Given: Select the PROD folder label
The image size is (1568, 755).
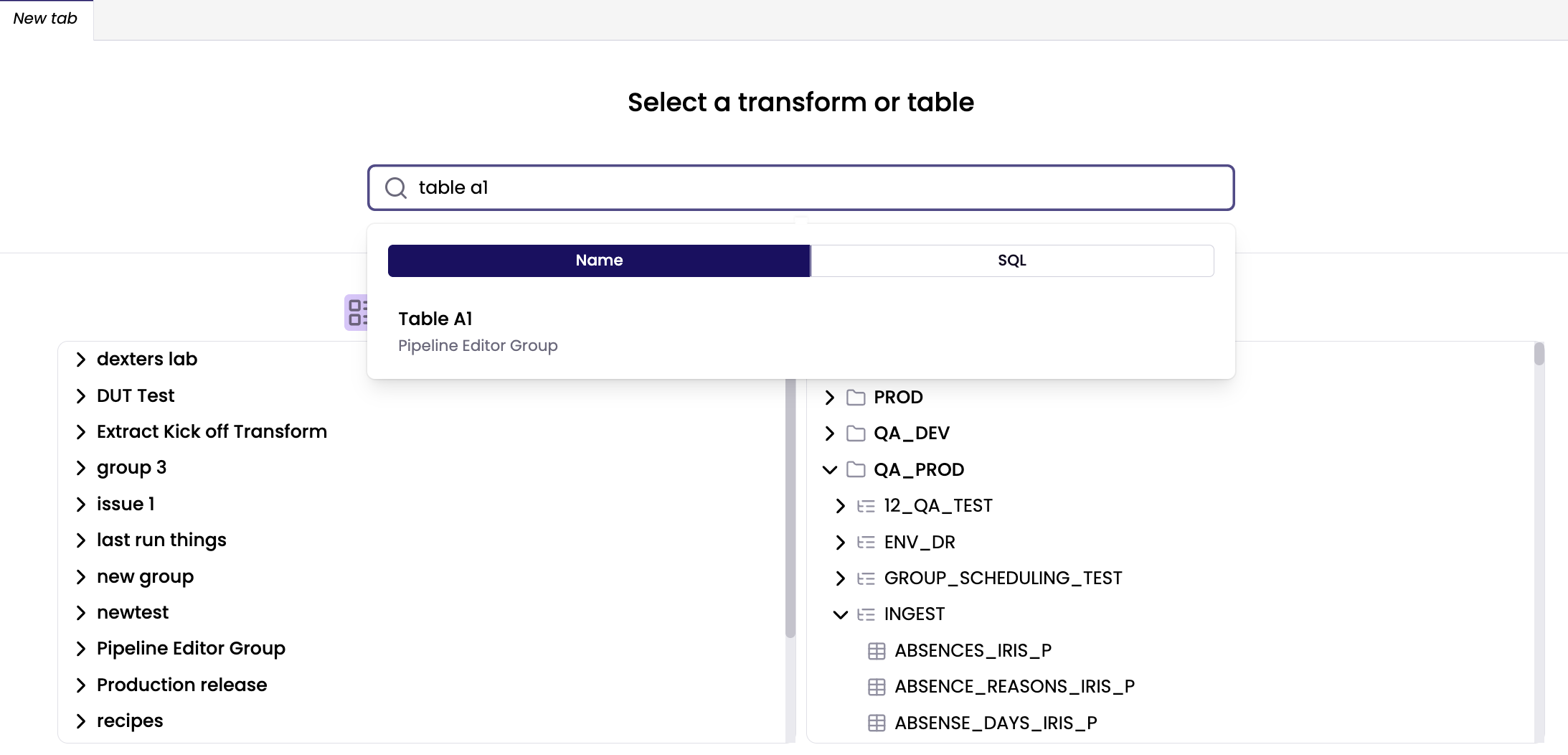Looking at the screenshot, I should [x=898, y=397].
